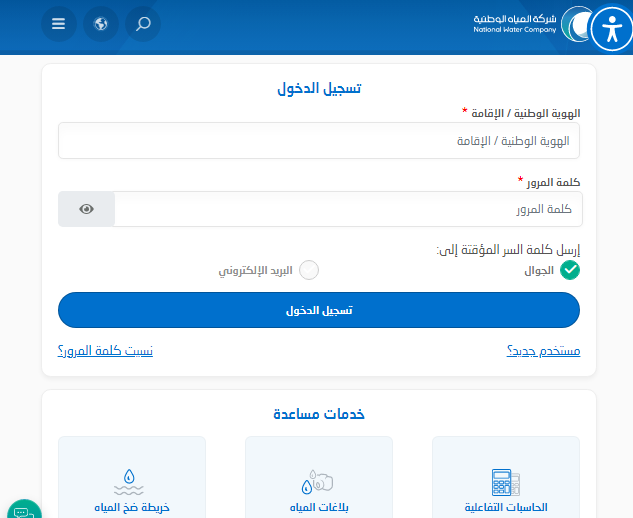Select the mobile (الجوال) radio option
This screenshot has width=633, height=518.
569,270
